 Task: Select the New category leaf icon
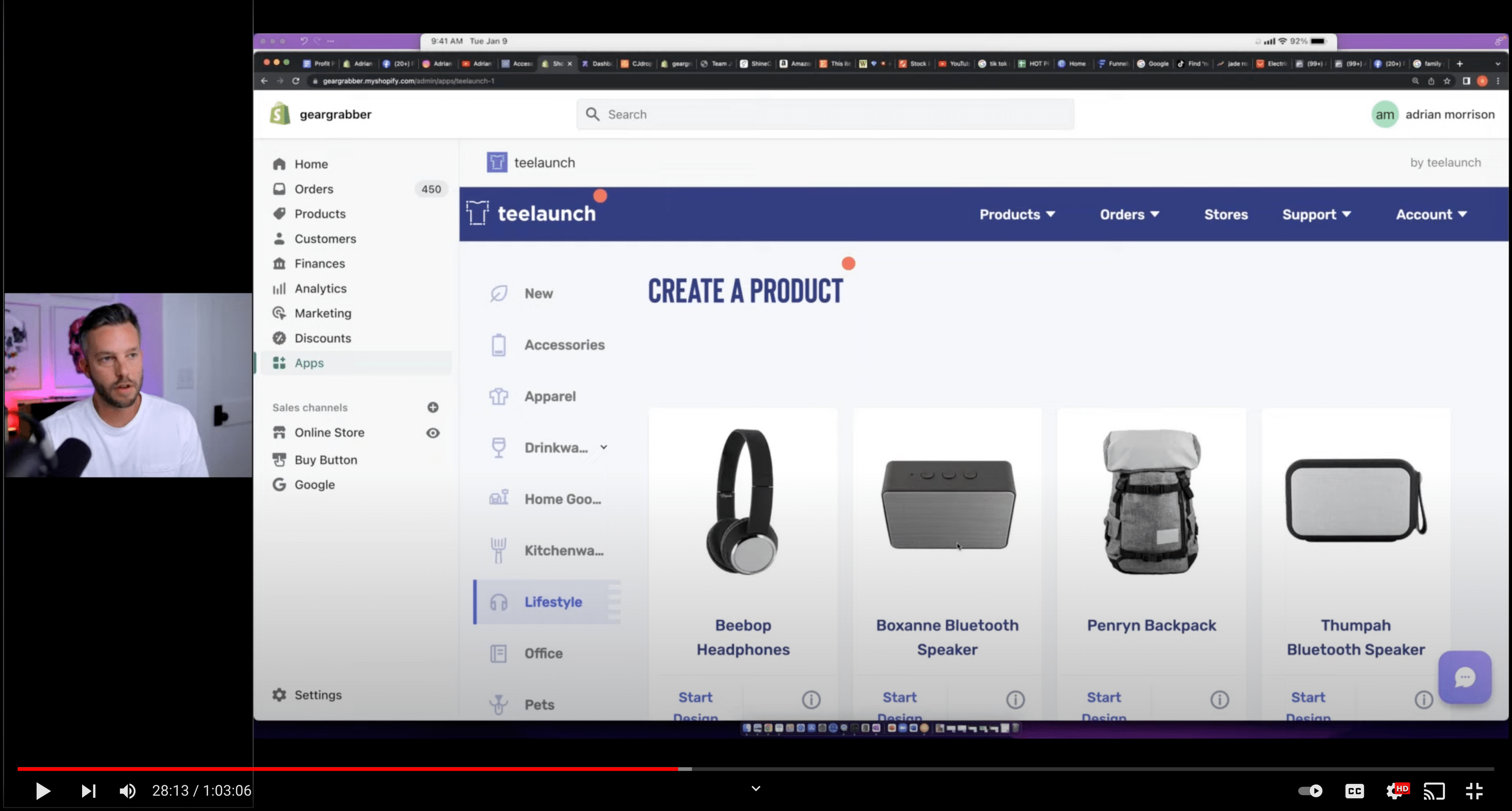(498, 293)
